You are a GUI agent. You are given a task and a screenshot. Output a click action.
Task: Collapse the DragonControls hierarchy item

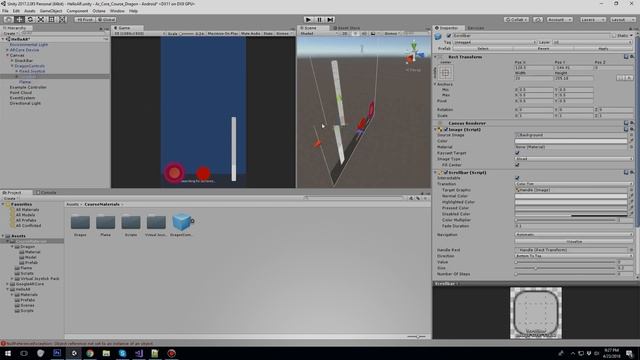pos(12,66)
